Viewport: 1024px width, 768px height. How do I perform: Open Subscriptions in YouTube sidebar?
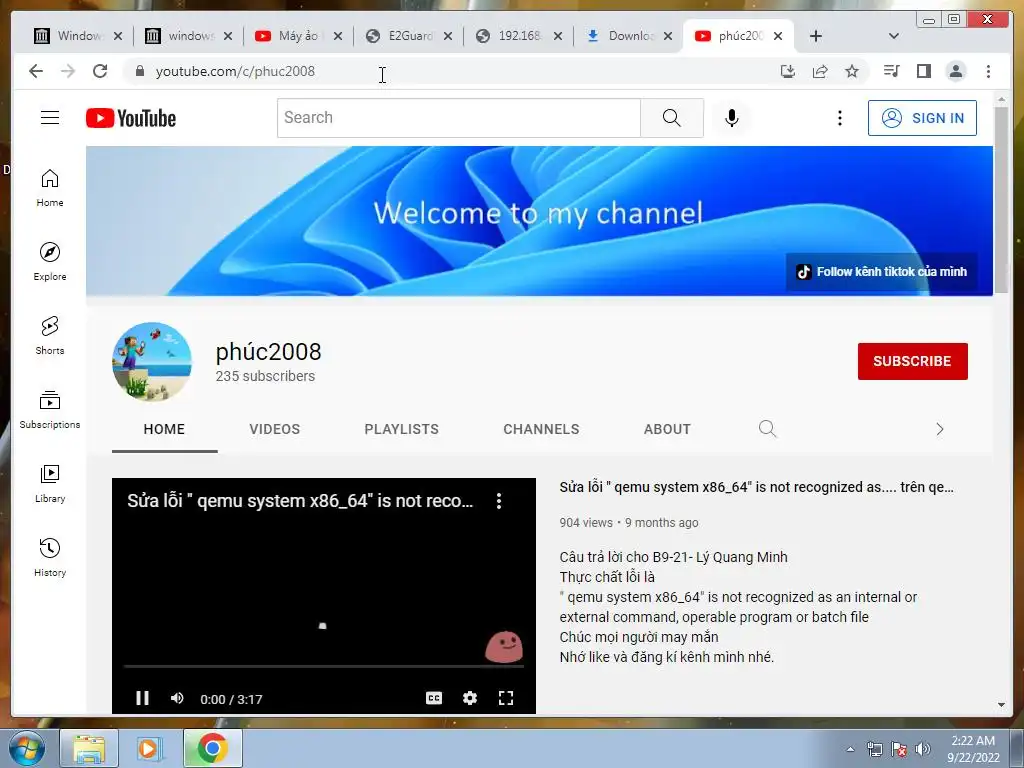[x=50, y=409]
